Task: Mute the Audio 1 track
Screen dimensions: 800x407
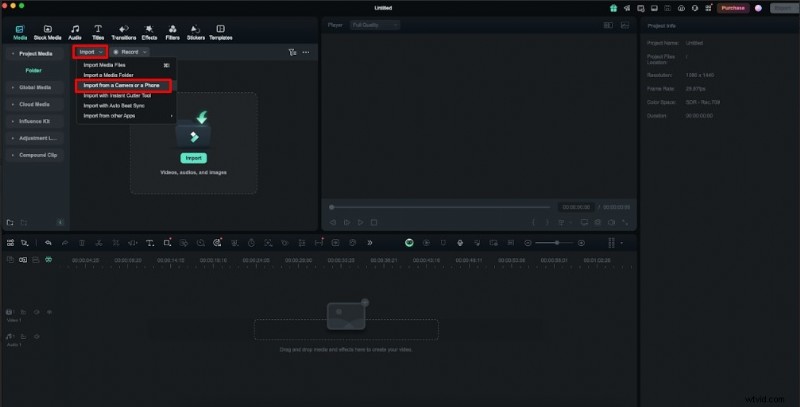Action: [37, 337]
